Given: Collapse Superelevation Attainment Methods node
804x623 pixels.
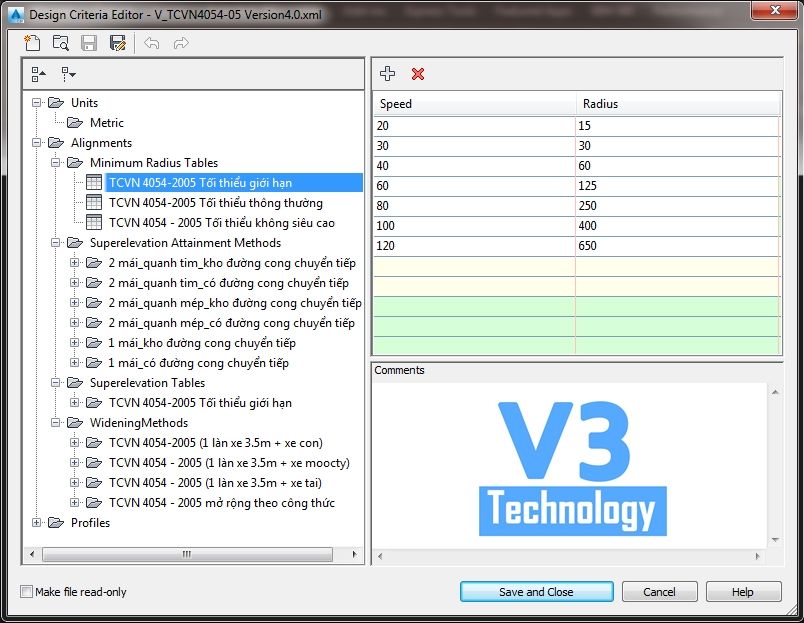Looking at the screenshot, I should point(55,243).
